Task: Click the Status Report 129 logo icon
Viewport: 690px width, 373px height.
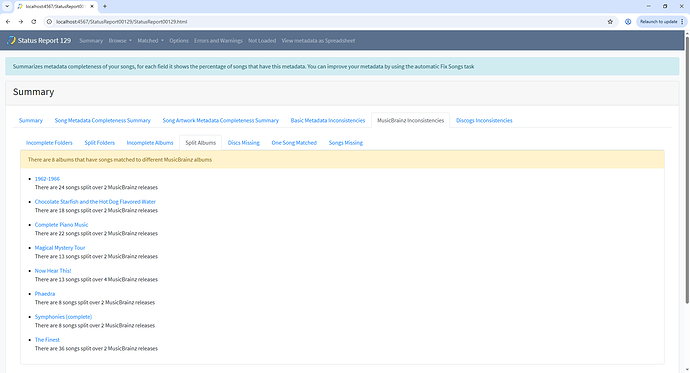Action: [11, 40]
